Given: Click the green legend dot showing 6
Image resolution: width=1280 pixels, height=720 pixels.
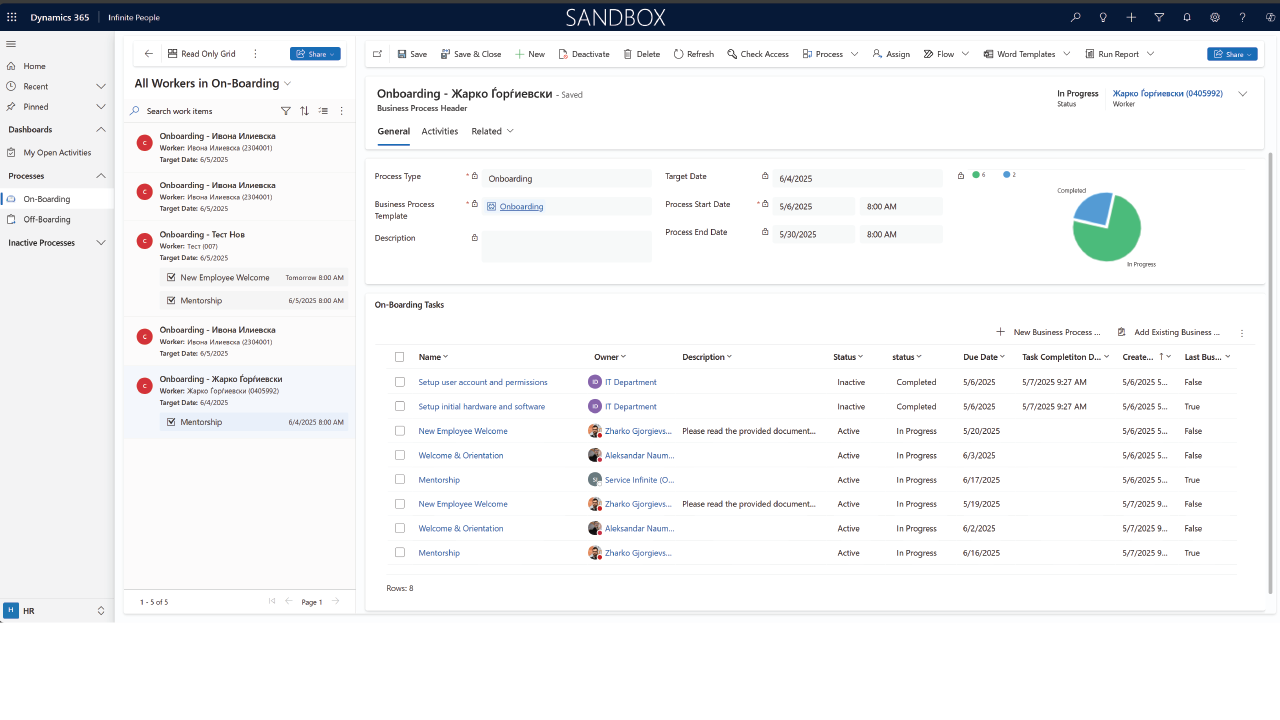Looking at the screenshot, I should 976,175.
